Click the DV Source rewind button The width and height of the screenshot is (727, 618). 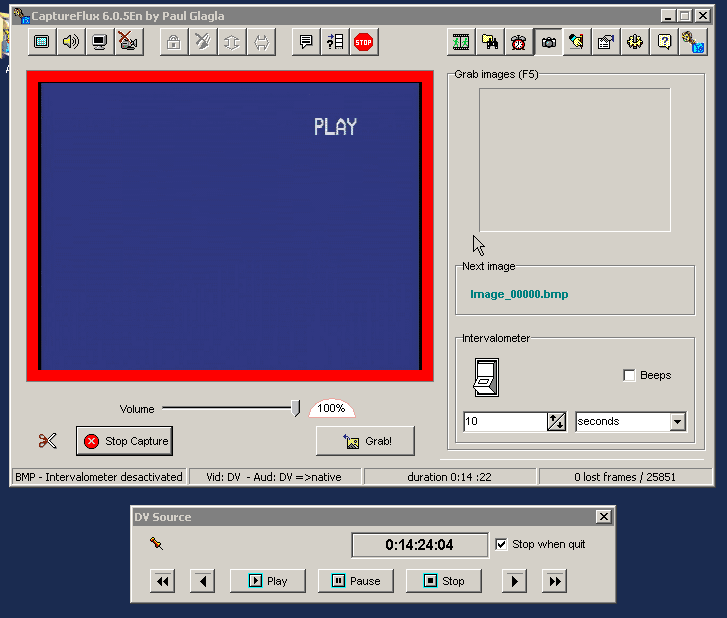[x=162, y=581]
